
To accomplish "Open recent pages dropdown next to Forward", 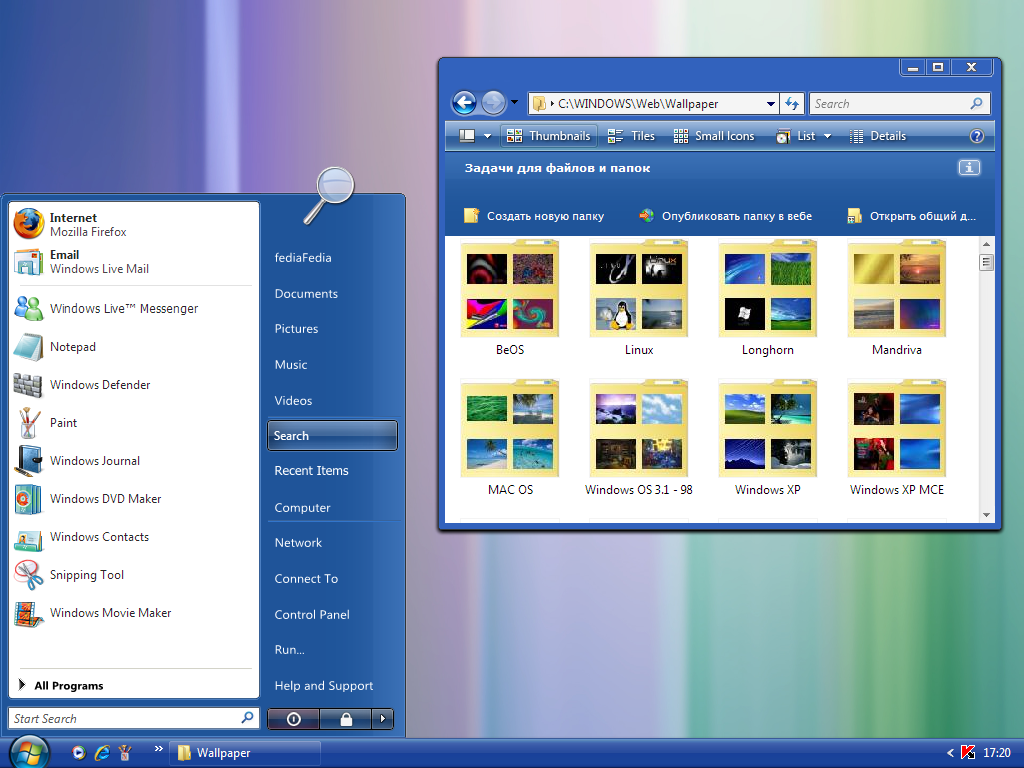I will click(514, 102).
